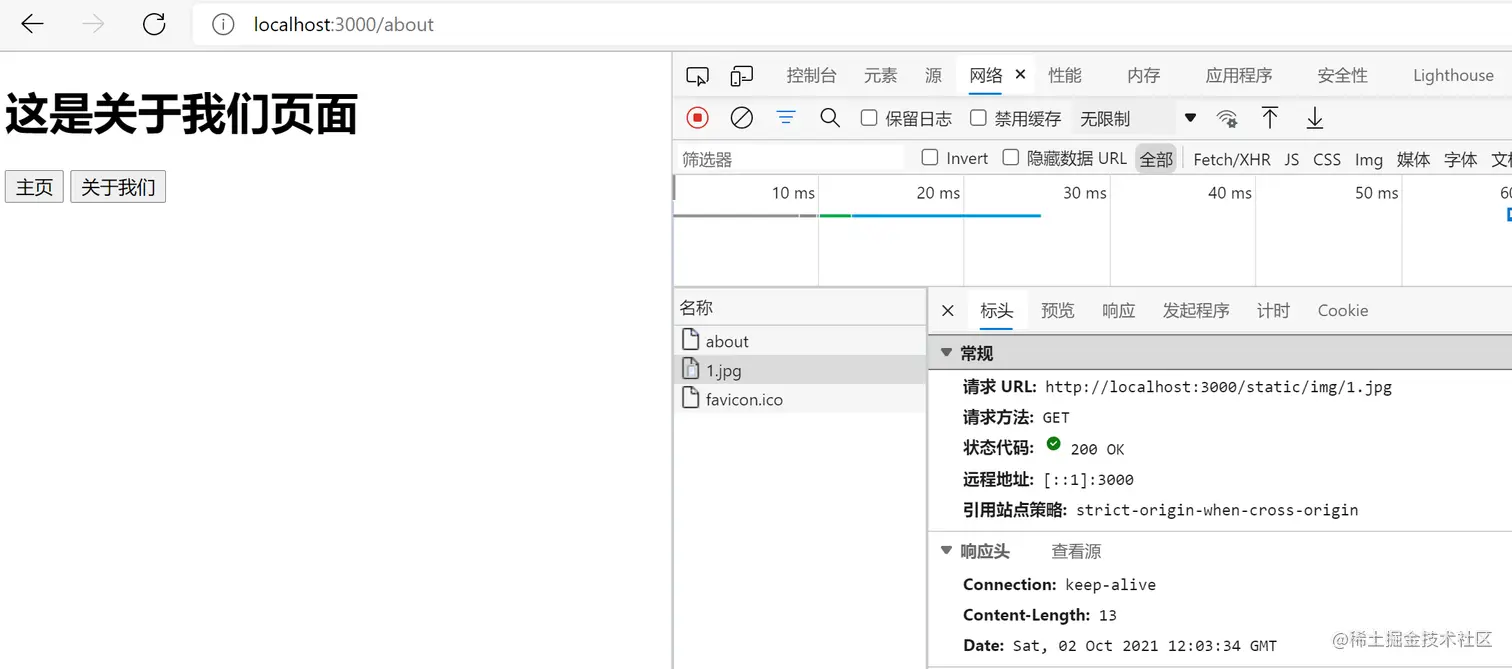Click the about file icon
This screenshot has width=1512, height=669.
(x=690, y=340)
